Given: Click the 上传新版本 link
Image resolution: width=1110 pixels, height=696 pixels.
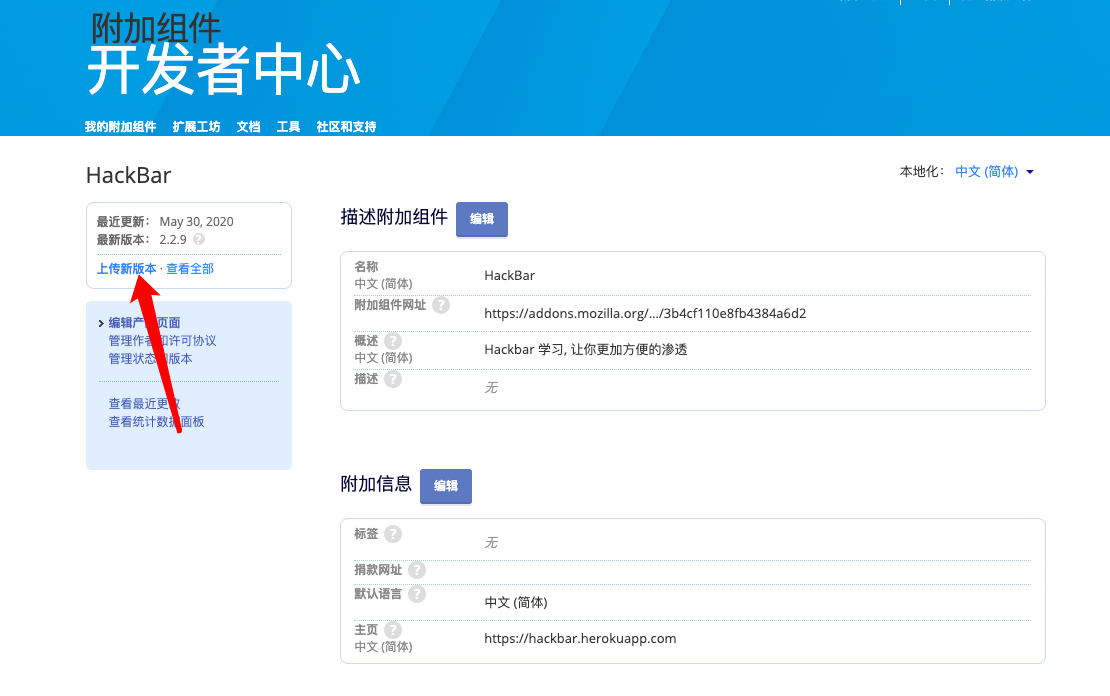Looking at the screenshot, I should point(127,269).
